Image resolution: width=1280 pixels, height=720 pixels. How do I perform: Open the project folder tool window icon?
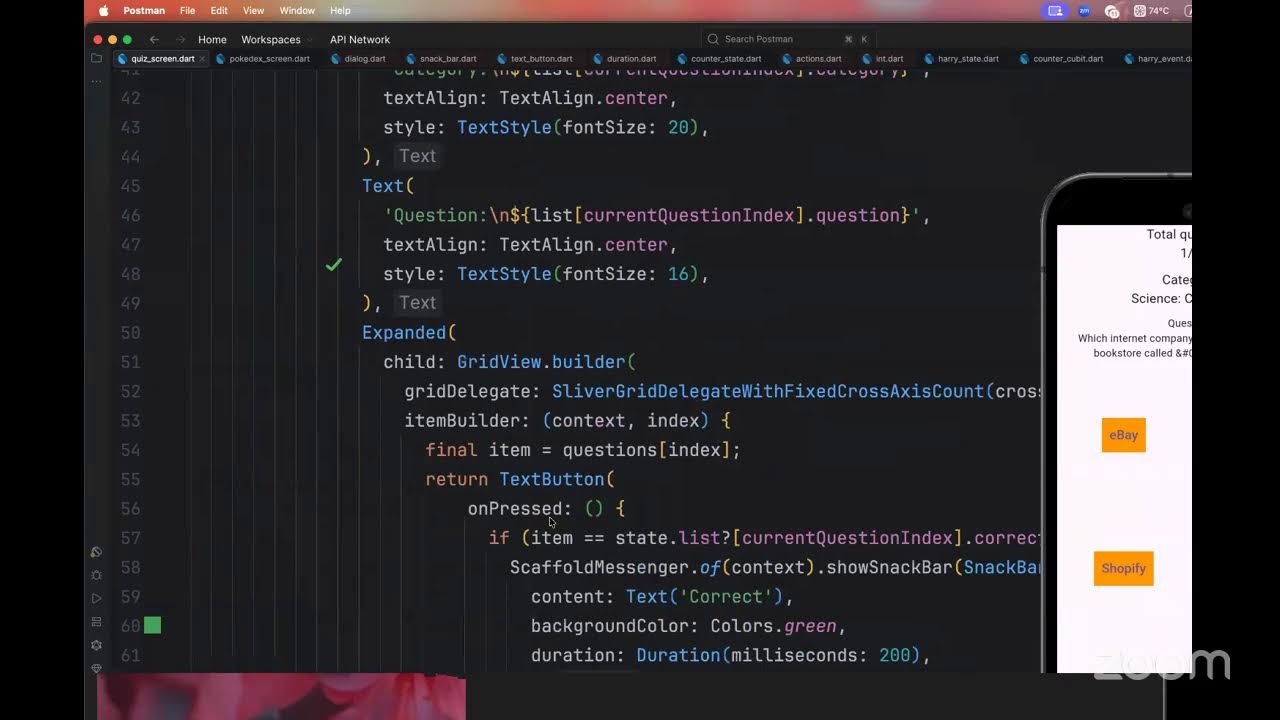click(x=96, y=59)
